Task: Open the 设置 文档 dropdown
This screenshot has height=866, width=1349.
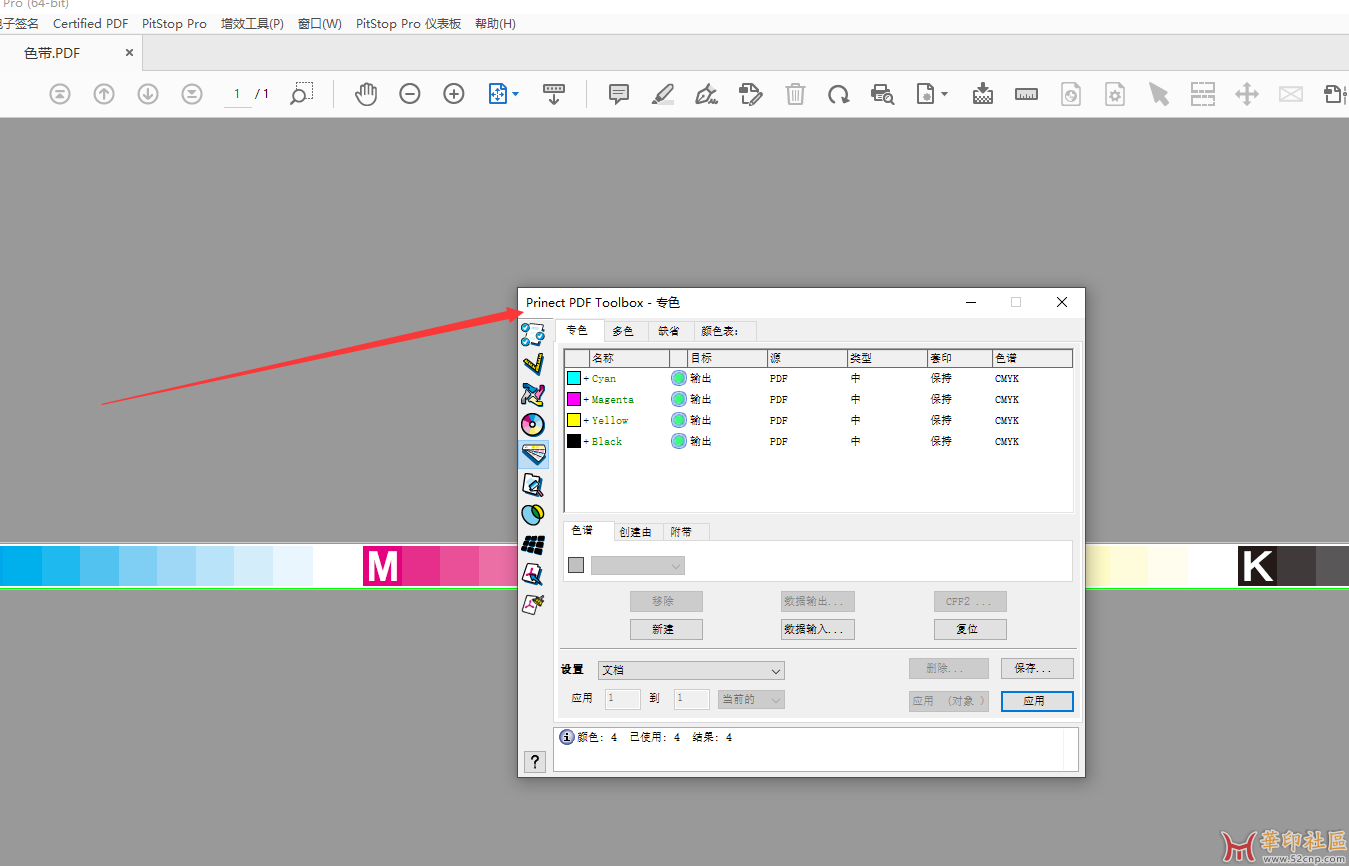Action: (x=691, y=670)
